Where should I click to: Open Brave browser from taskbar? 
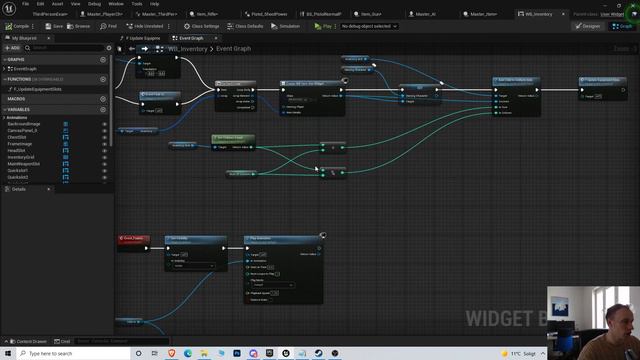coord(171,353)
